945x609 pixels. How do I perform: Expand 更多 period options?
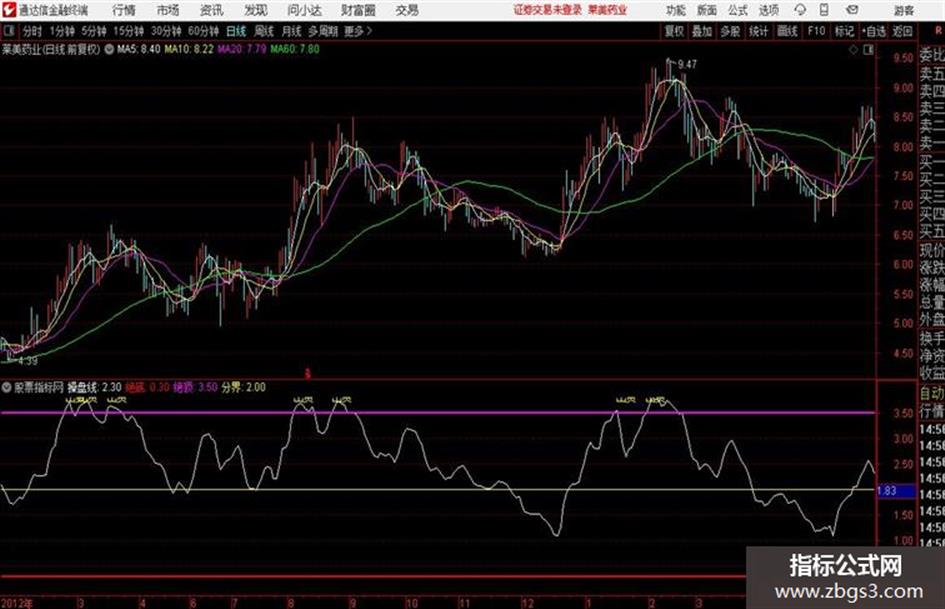357,31
